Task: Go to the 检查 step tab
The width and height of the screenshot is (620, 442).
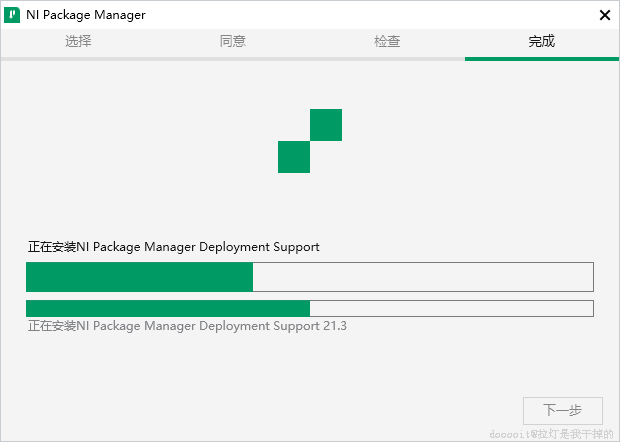Action: (388, 42)
